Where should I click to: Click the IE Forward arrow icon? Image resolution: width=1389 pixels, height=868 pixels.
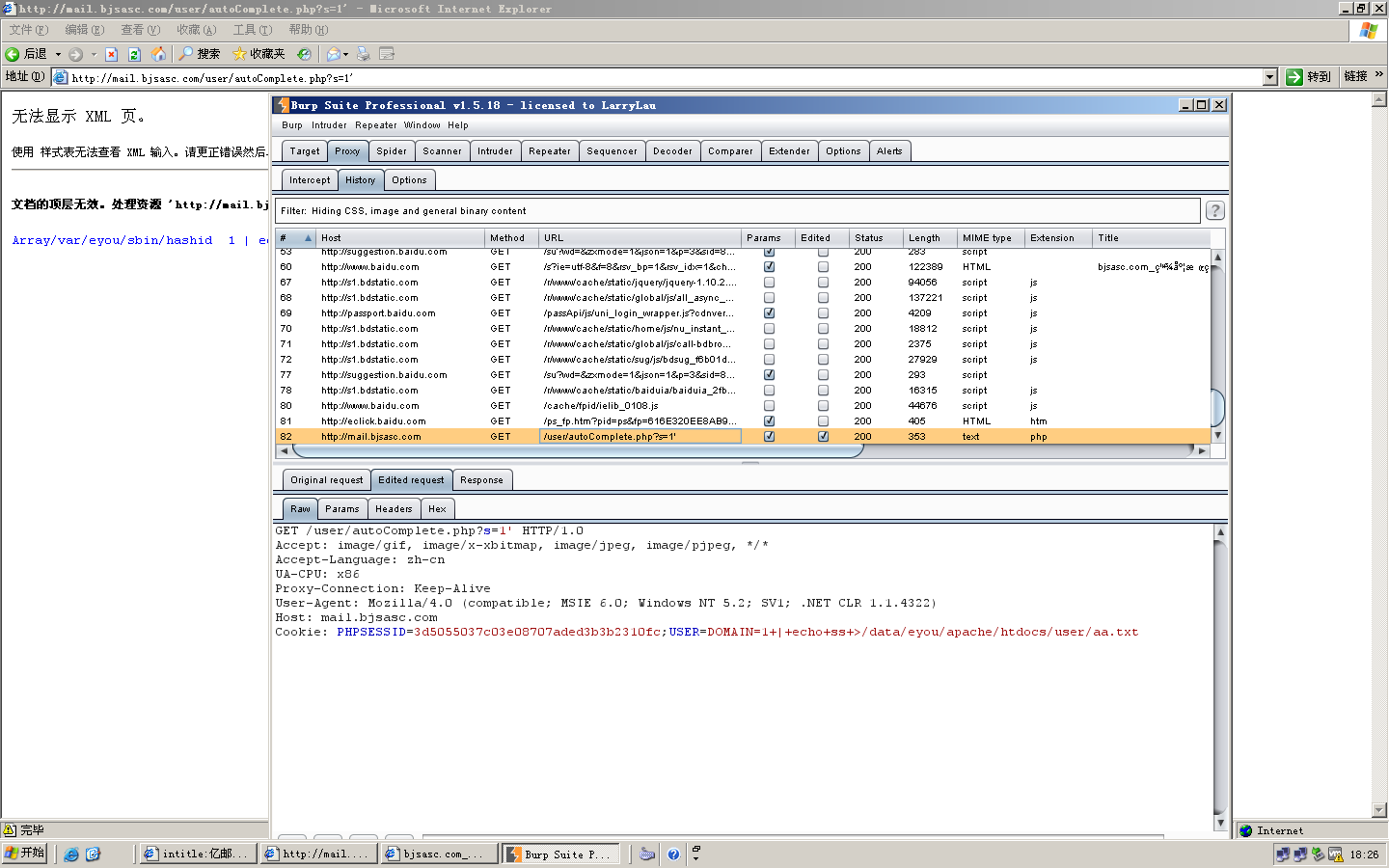pyautogui.click(x=75, y=54)
